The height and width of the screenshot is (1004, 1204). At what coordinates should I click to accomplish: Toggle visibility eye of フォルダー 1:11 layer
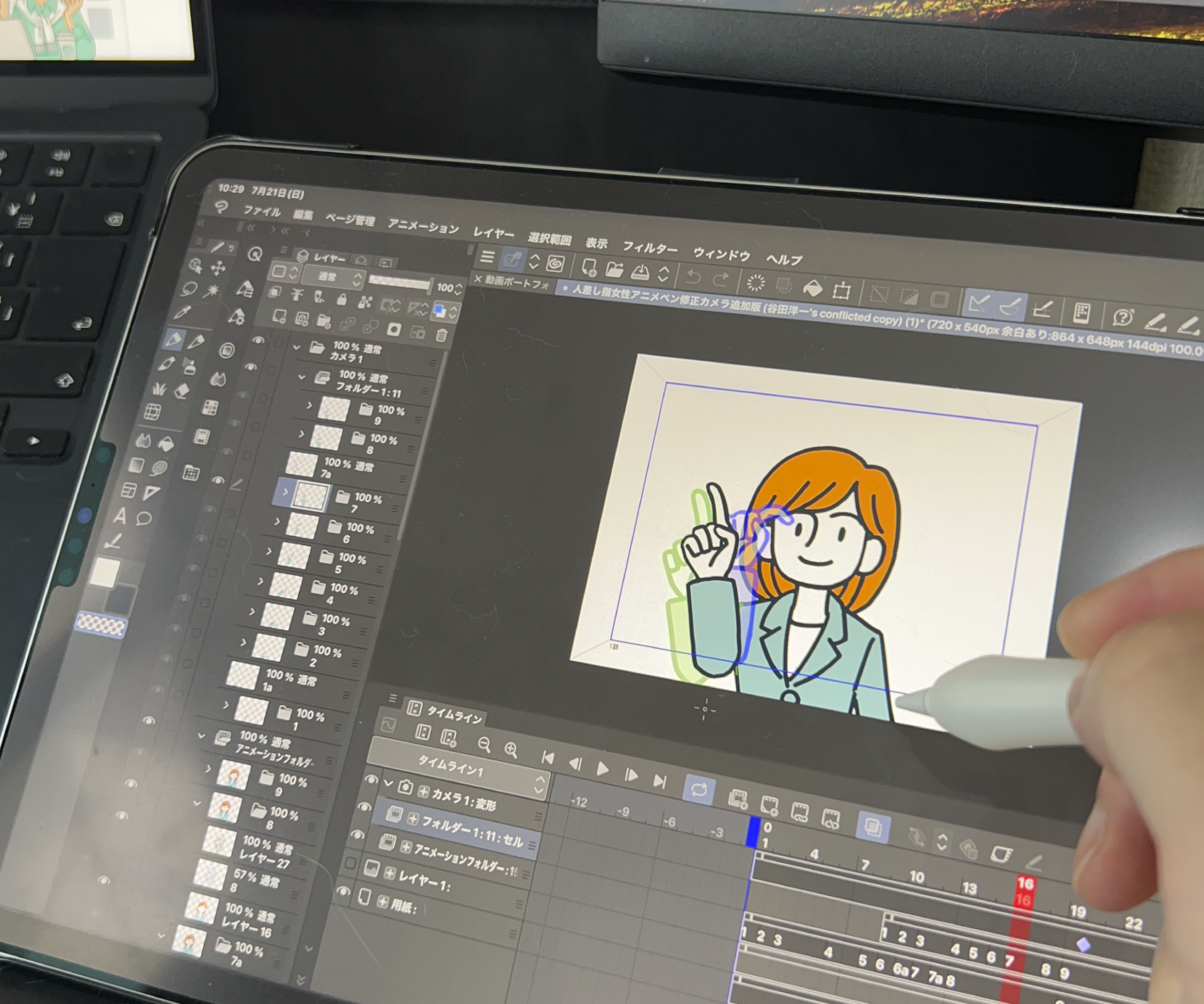[250, 367]
